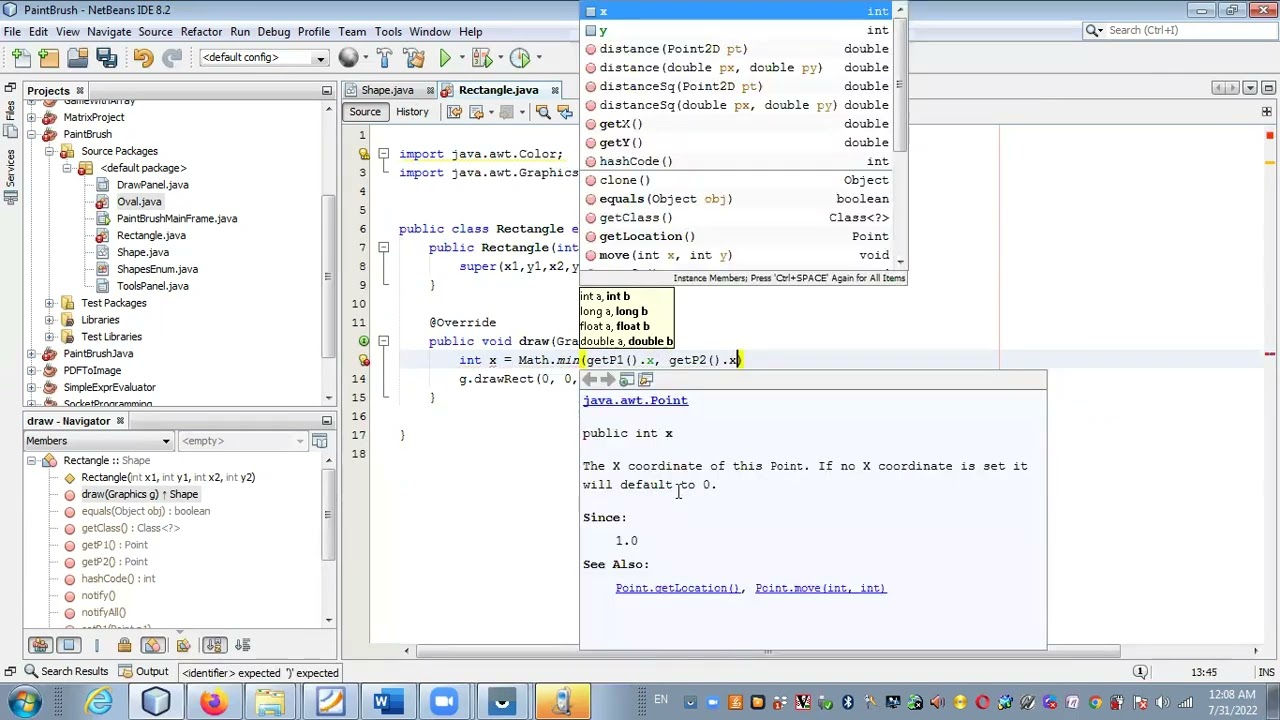The height and width of the screenshot is (720, 1280).
Task: Click the New File toolbar icon
Action: (21, 57)
